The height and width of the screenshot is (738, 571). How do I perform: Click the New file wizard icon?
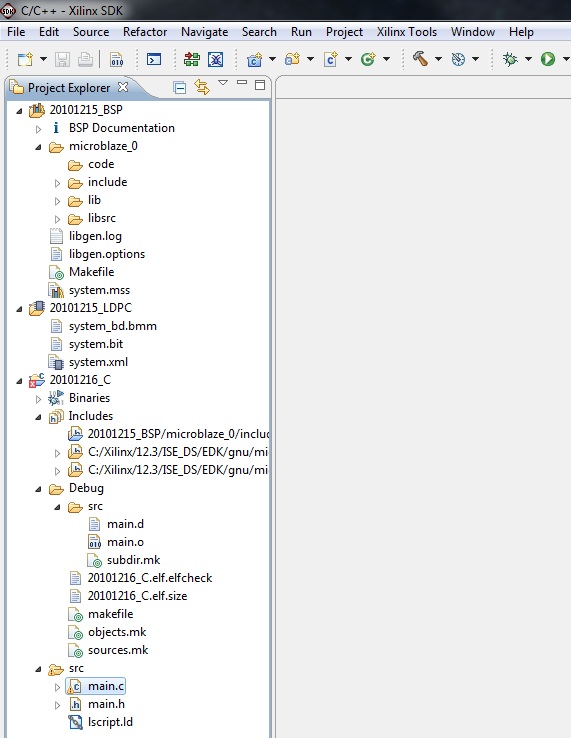(x=25, y=59)
